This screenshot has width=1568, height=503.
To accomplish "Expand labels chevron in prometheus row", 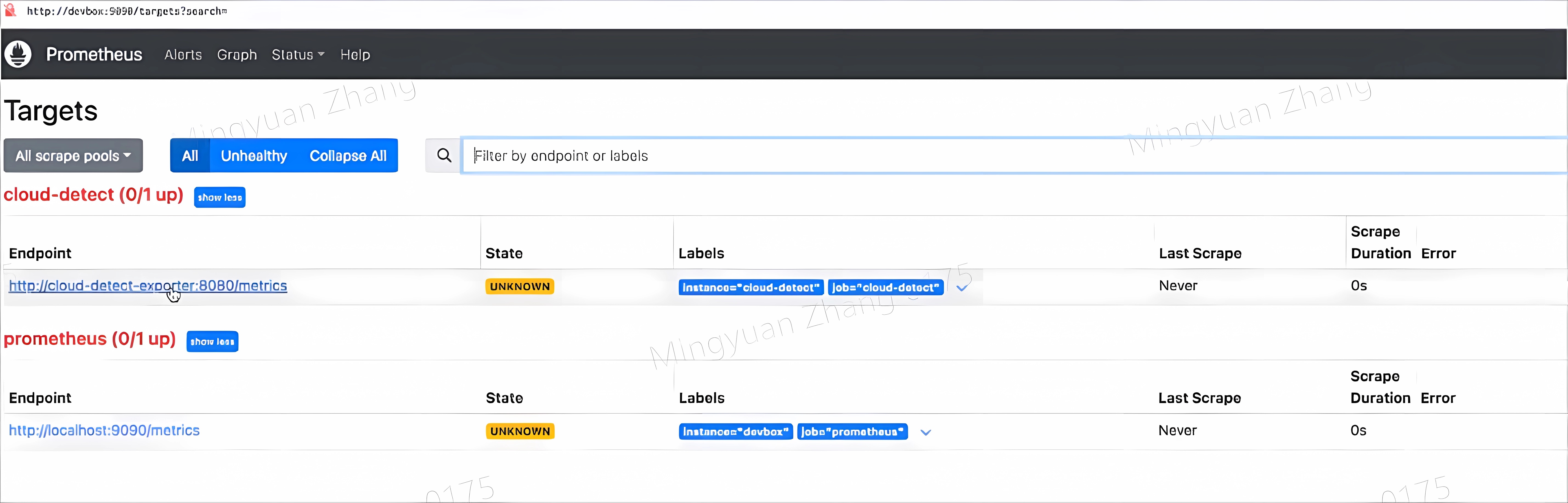I will [925, 432].
